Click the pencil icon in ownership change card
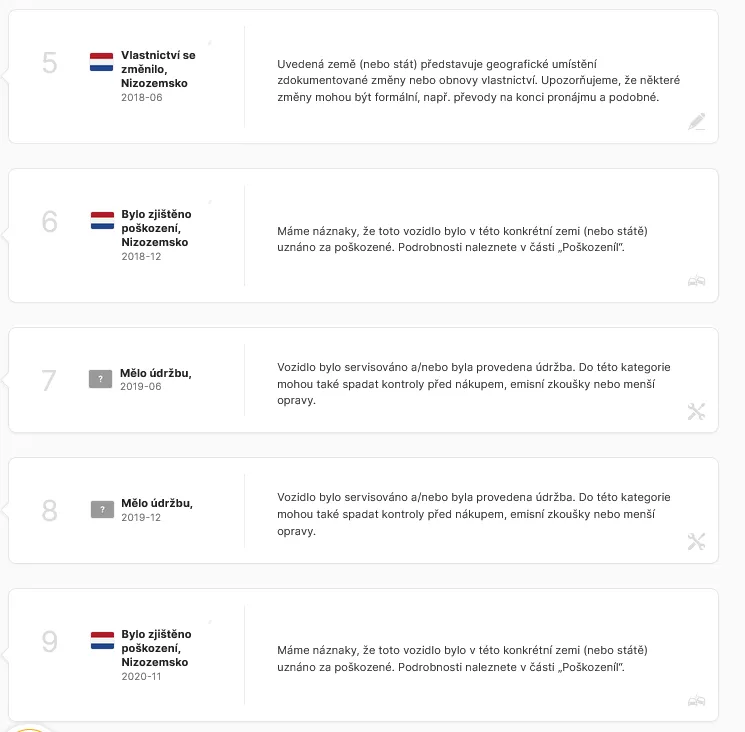The image size is (745, 732). click(x=697, y=122)
